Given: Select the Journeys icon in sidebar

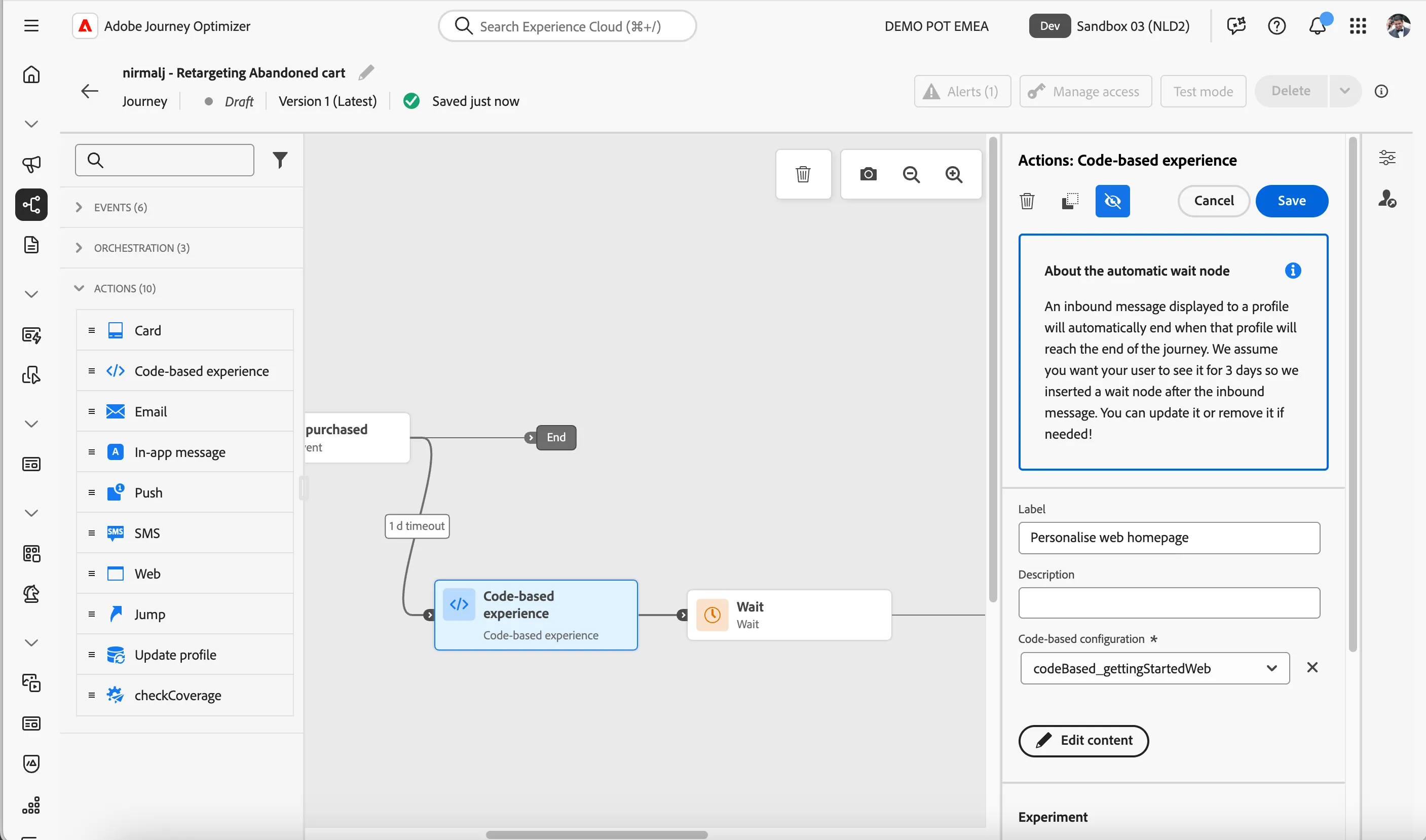Looking at the screenshot, I should [x=31, y=204].
